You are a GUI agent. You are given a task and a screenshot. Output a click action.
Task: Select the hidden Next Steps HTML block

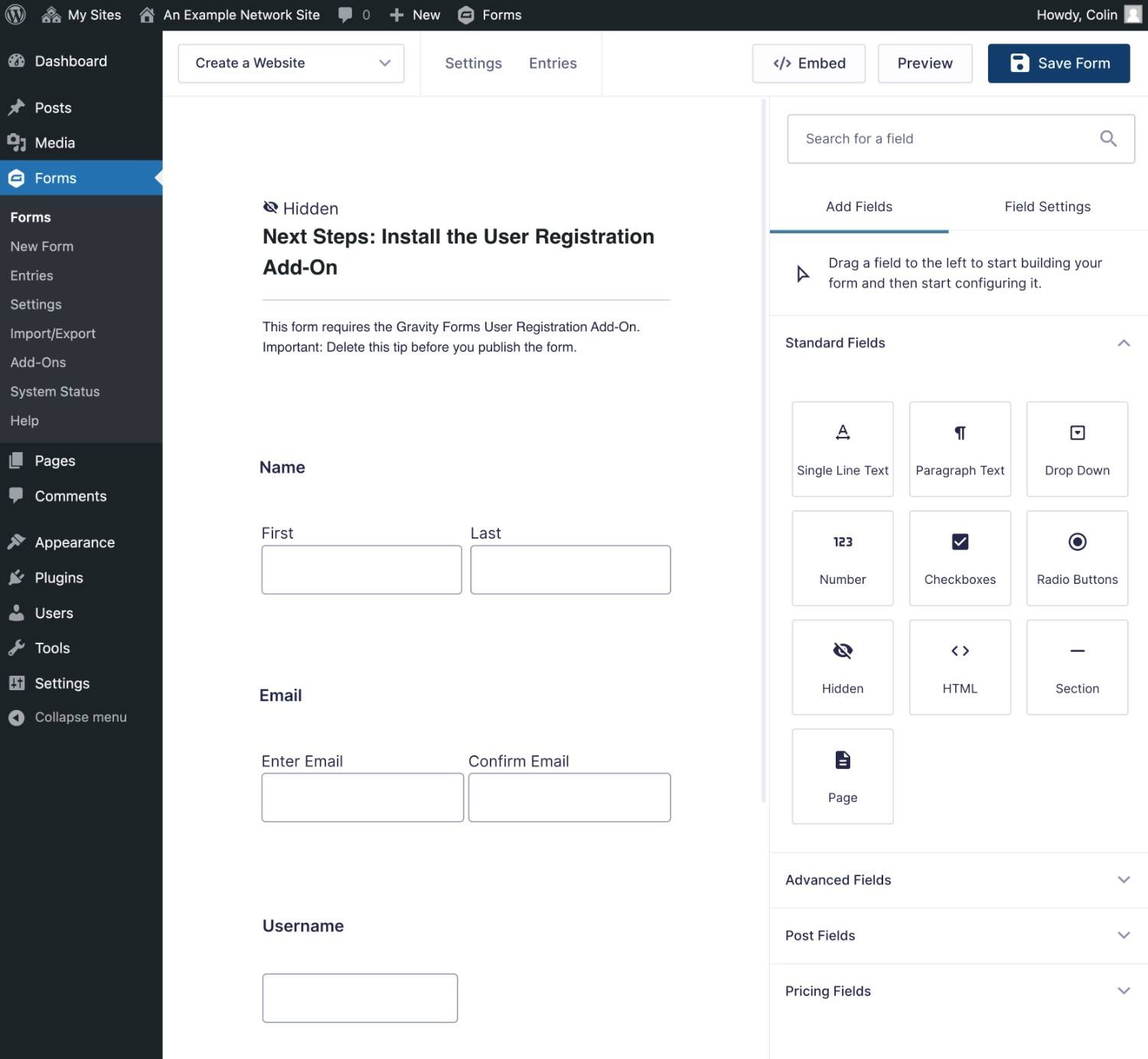466,277
